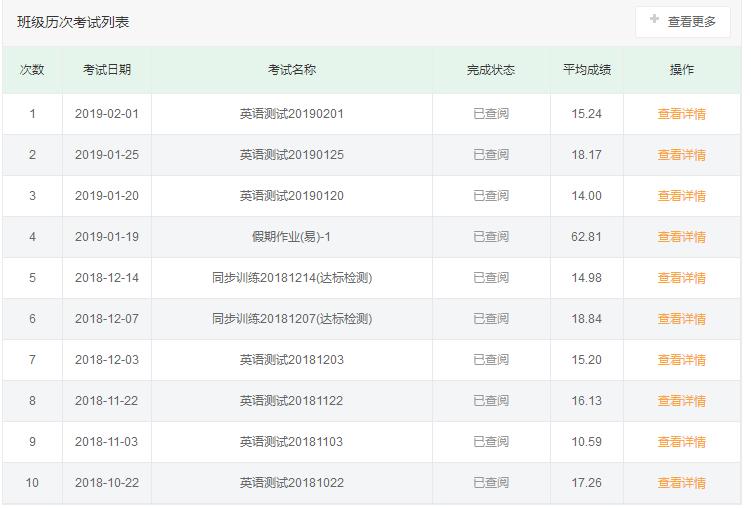Select exam name 假期作业(易)-1

point(291,237)
